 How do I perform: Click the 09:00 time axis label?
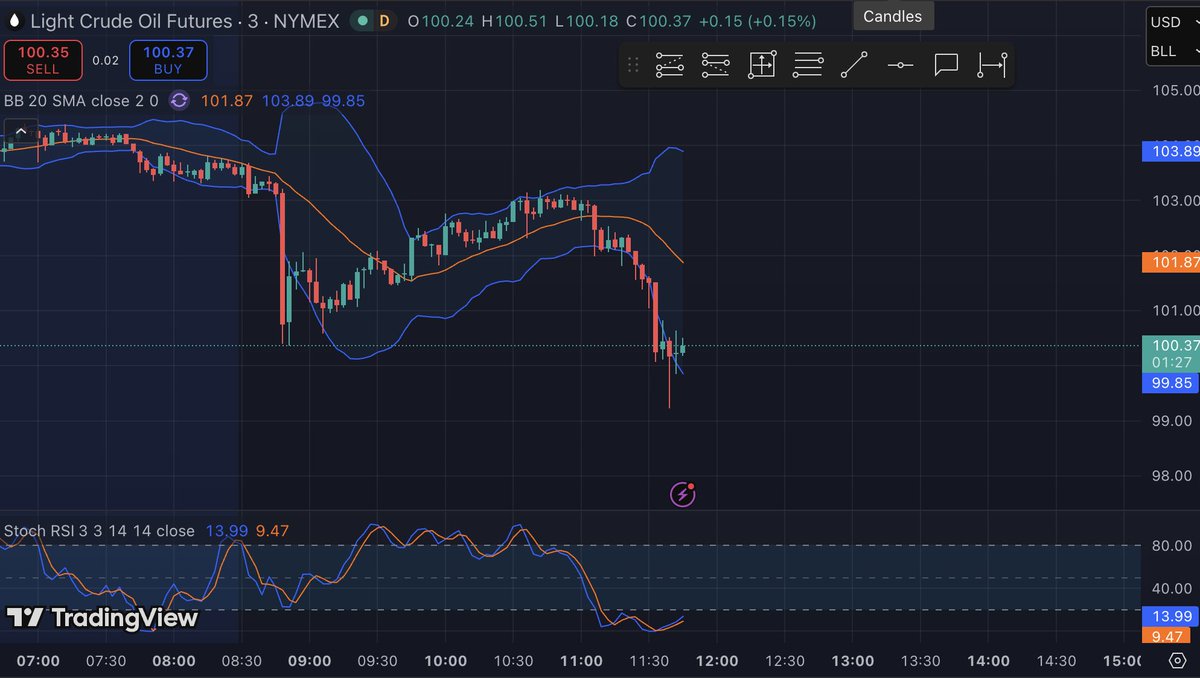coord(309,661)
